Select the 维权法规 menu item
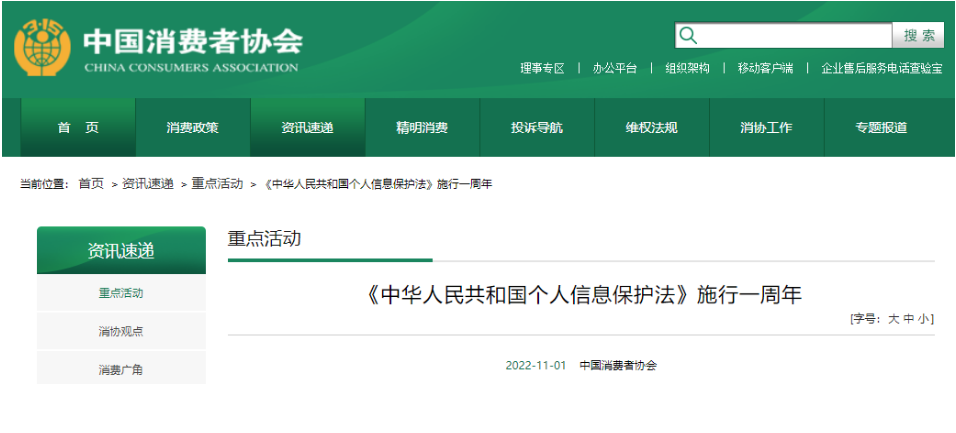The width and height of the screenshot is (956, 433). point(652,128)
